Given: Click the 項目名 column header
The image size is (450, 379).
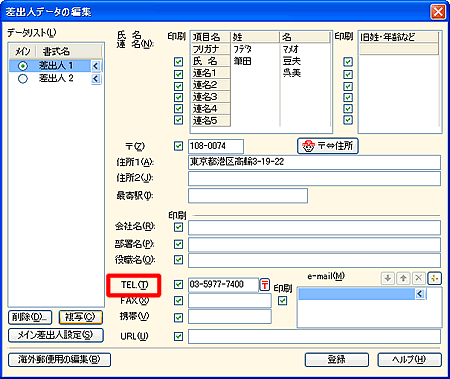Looking at the screenshot, I should (211, 37).
